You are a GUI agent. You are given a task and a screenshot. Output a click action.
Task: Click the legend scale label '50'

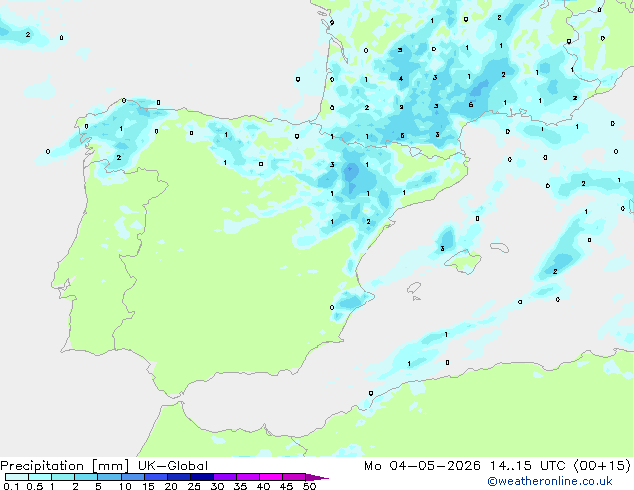309,486
